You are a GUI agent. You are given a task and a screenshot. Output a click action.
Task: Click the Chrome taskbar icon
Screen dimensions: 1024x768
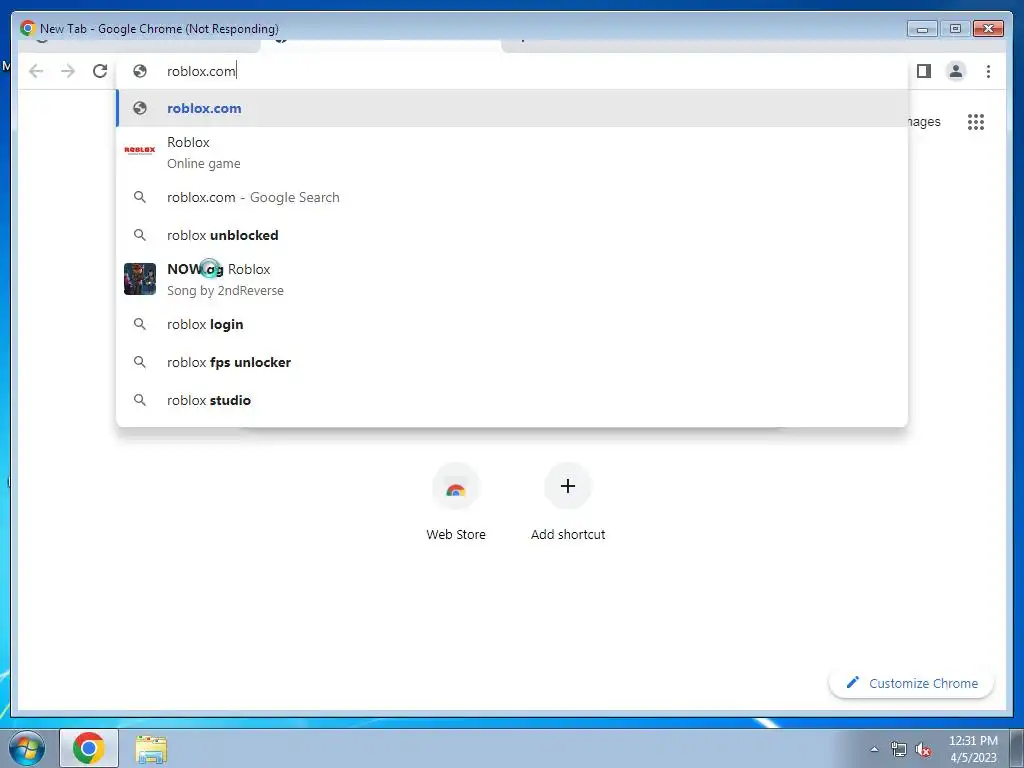[x=89, y=748]
